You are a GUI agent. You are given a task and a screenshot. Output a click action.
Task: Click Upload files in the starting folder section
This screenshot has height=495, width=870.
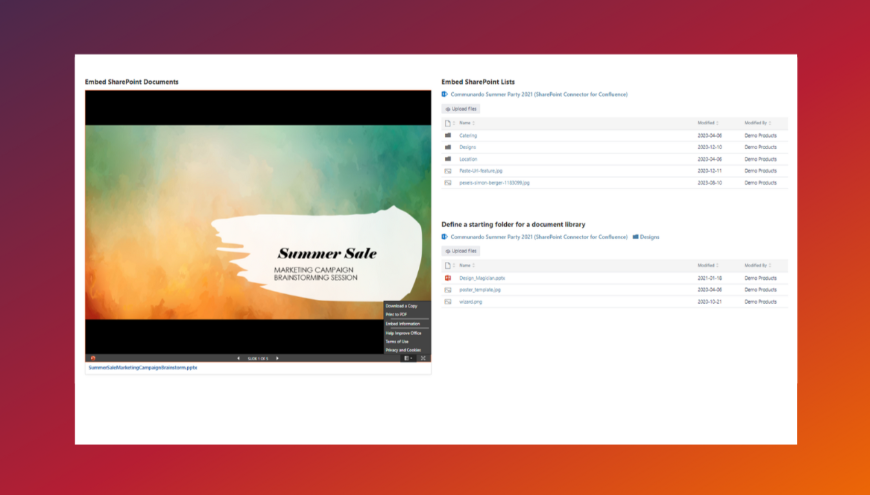point(461,251)
